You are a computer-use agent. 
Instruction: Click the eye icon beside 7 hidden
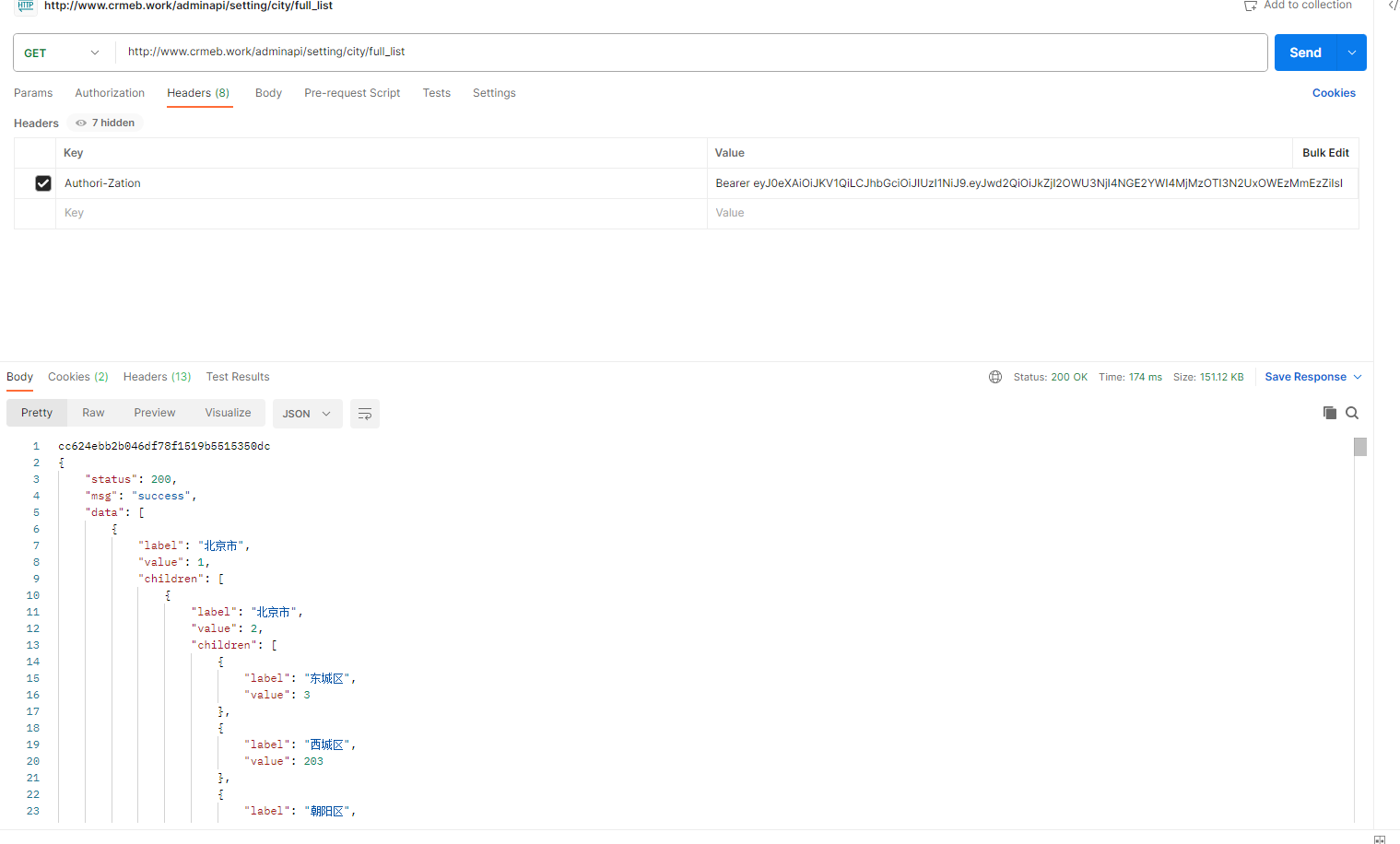pos(81,123)
